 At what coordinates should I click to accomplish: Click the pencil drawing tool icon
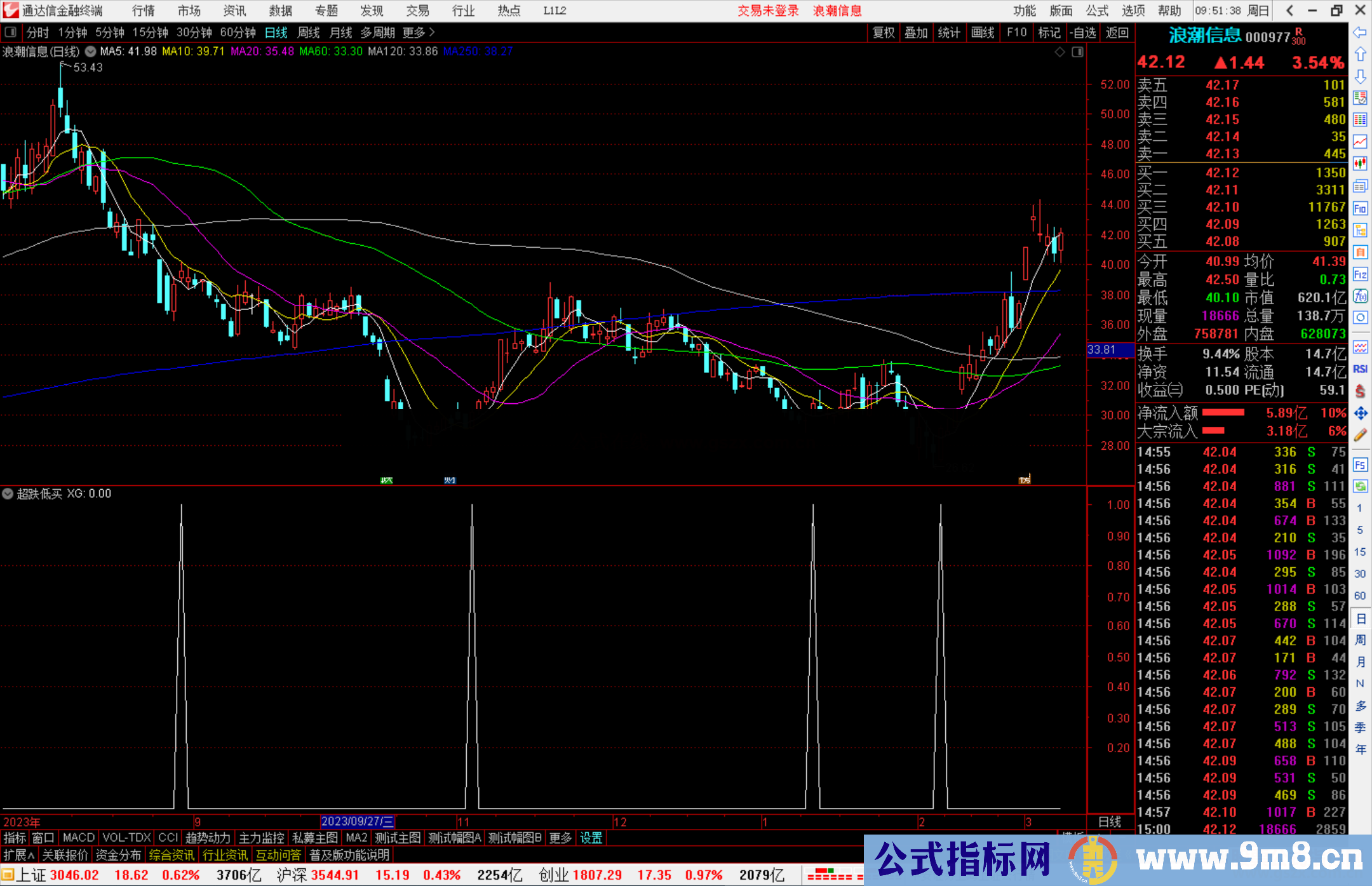tap(1360, 436)
